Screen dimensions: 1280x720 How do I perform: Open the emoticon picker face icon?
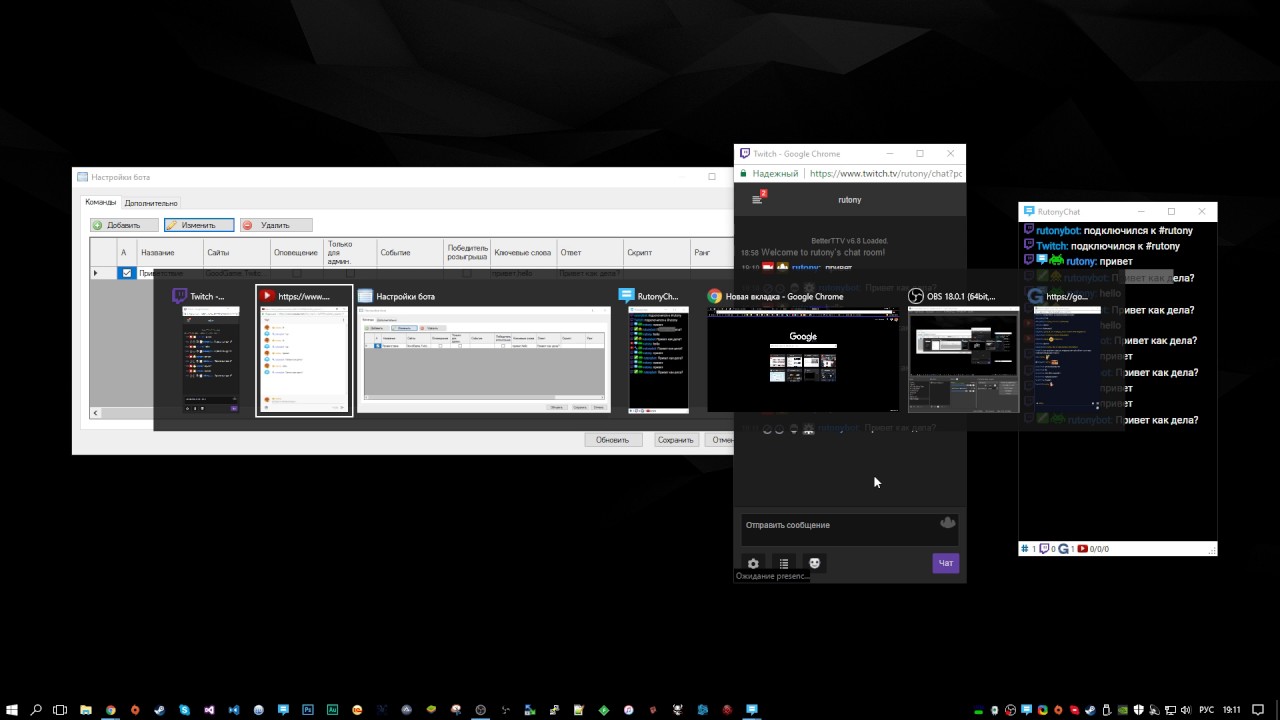point(815,563)
